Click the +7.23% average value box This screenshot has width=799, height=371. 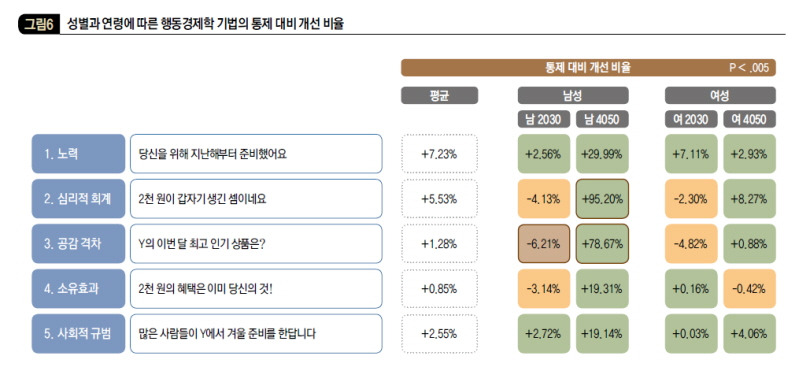coord(439,154)
